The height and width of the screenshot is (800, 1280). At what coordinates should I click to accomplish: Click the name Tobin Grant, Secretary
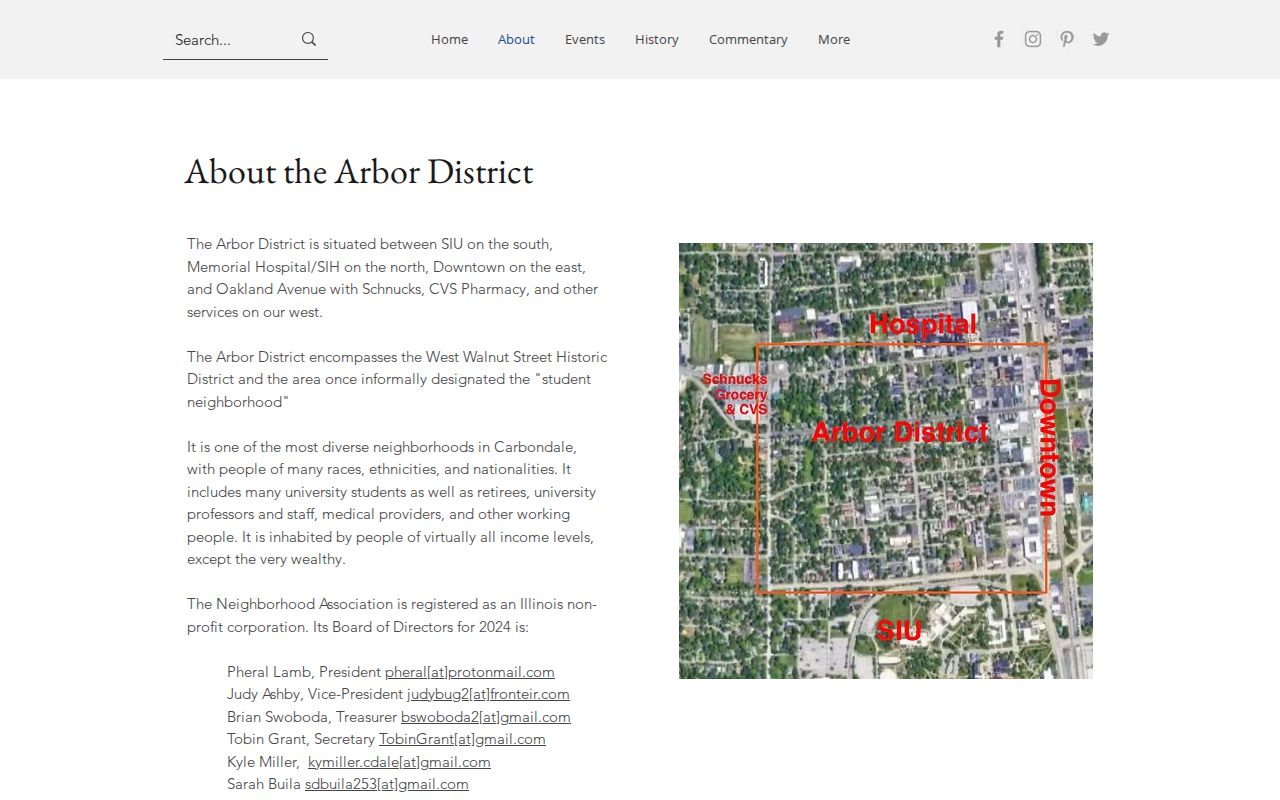point(301,739)
